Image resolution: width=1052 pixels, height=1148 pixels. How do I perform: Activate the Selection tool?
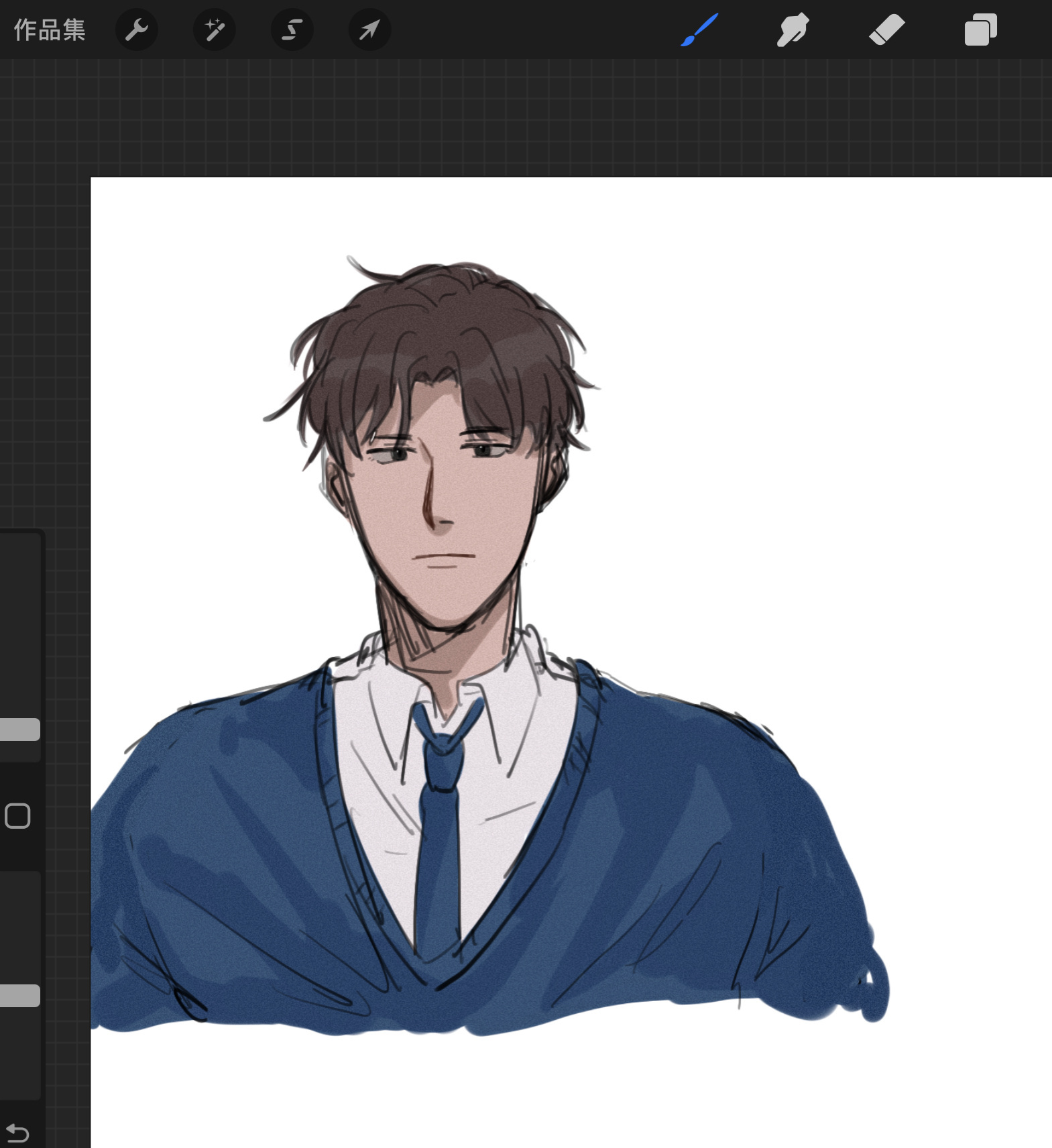[x=292, y=30]
